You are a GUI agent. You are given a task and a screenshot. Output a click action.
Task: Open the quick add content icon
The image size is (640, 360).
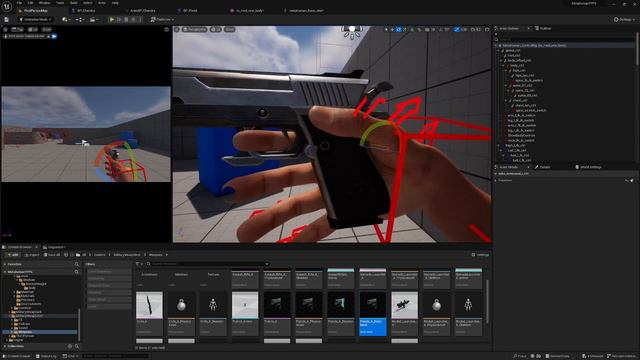pyautogui.click(x=65, y=20)
